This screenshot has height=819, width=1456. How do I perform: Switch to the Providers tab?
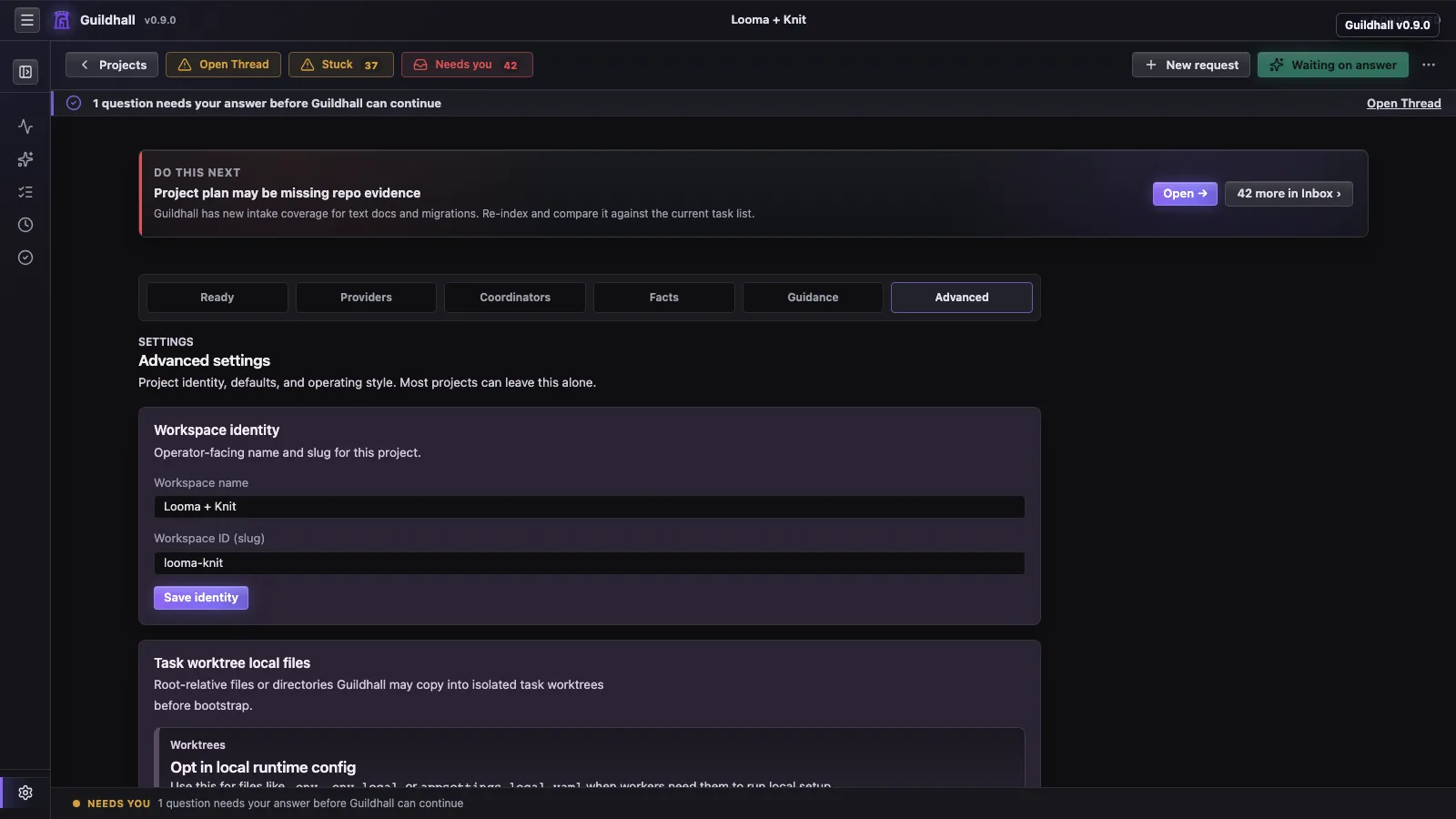point(366,298)
